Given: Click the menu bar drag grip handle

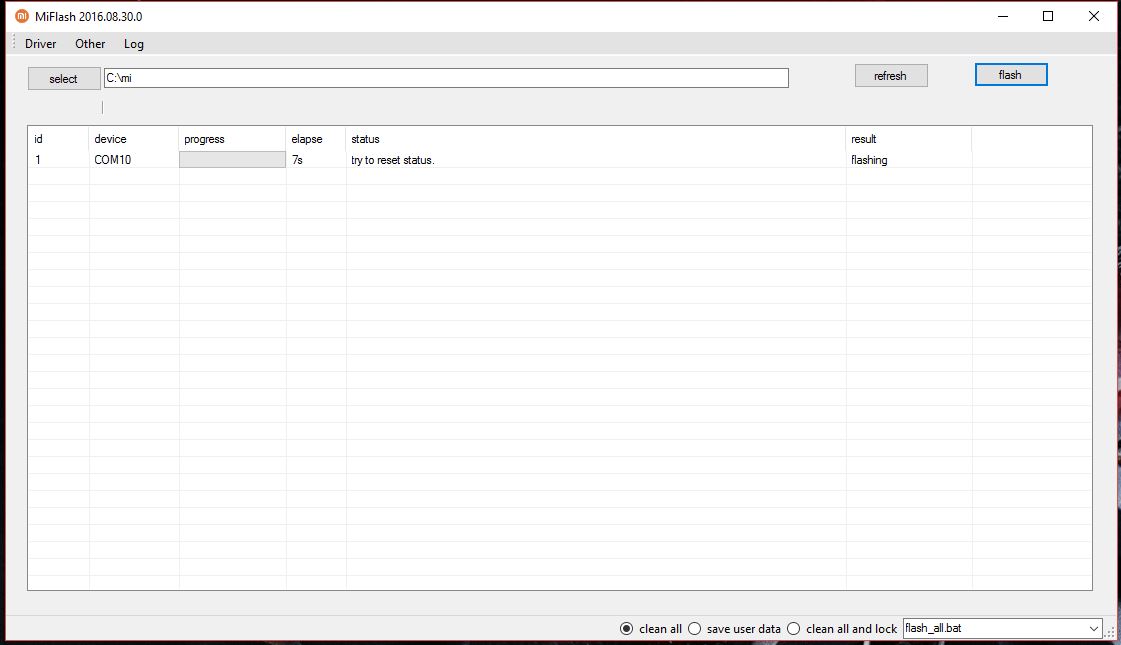Looking at the screenshot, I should 14,43.
